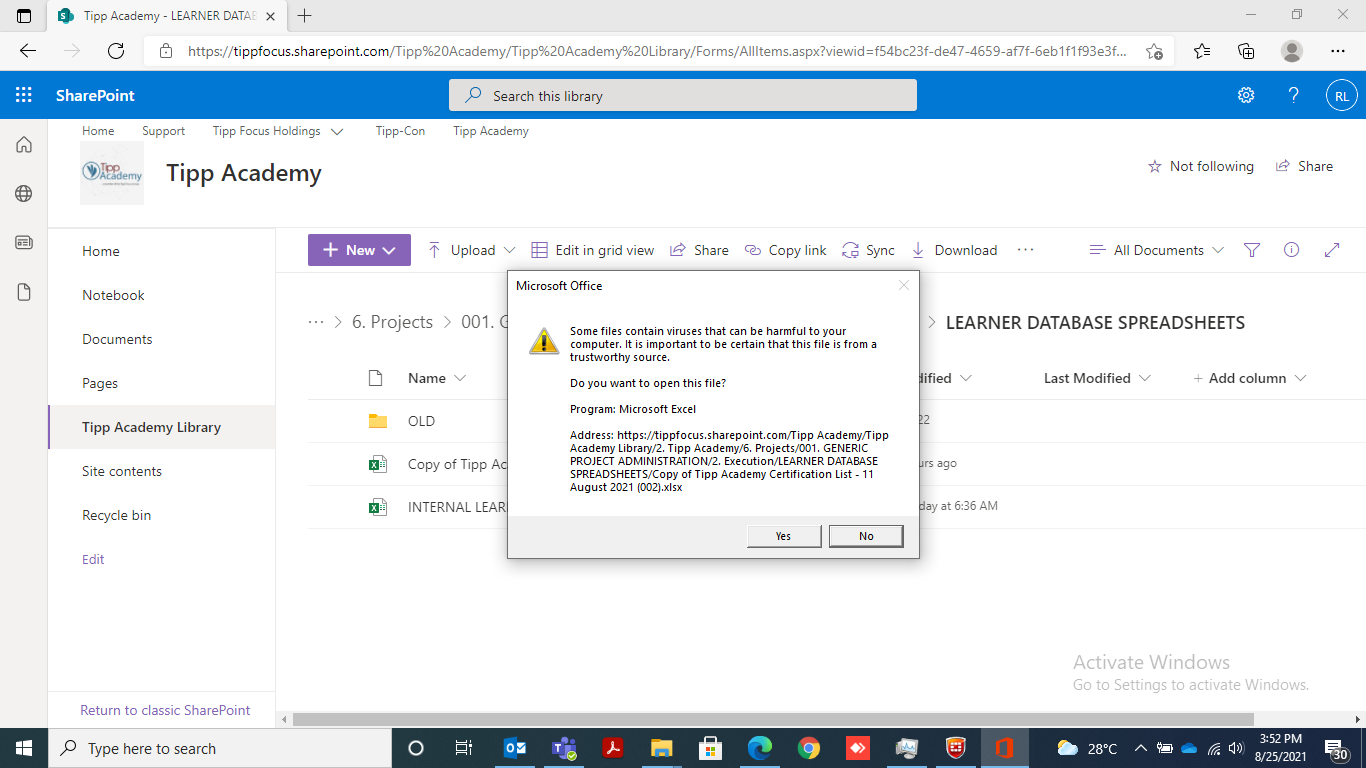Open the Name column header dropdown
The image size is (1366, 768).
tap(437, 378)
